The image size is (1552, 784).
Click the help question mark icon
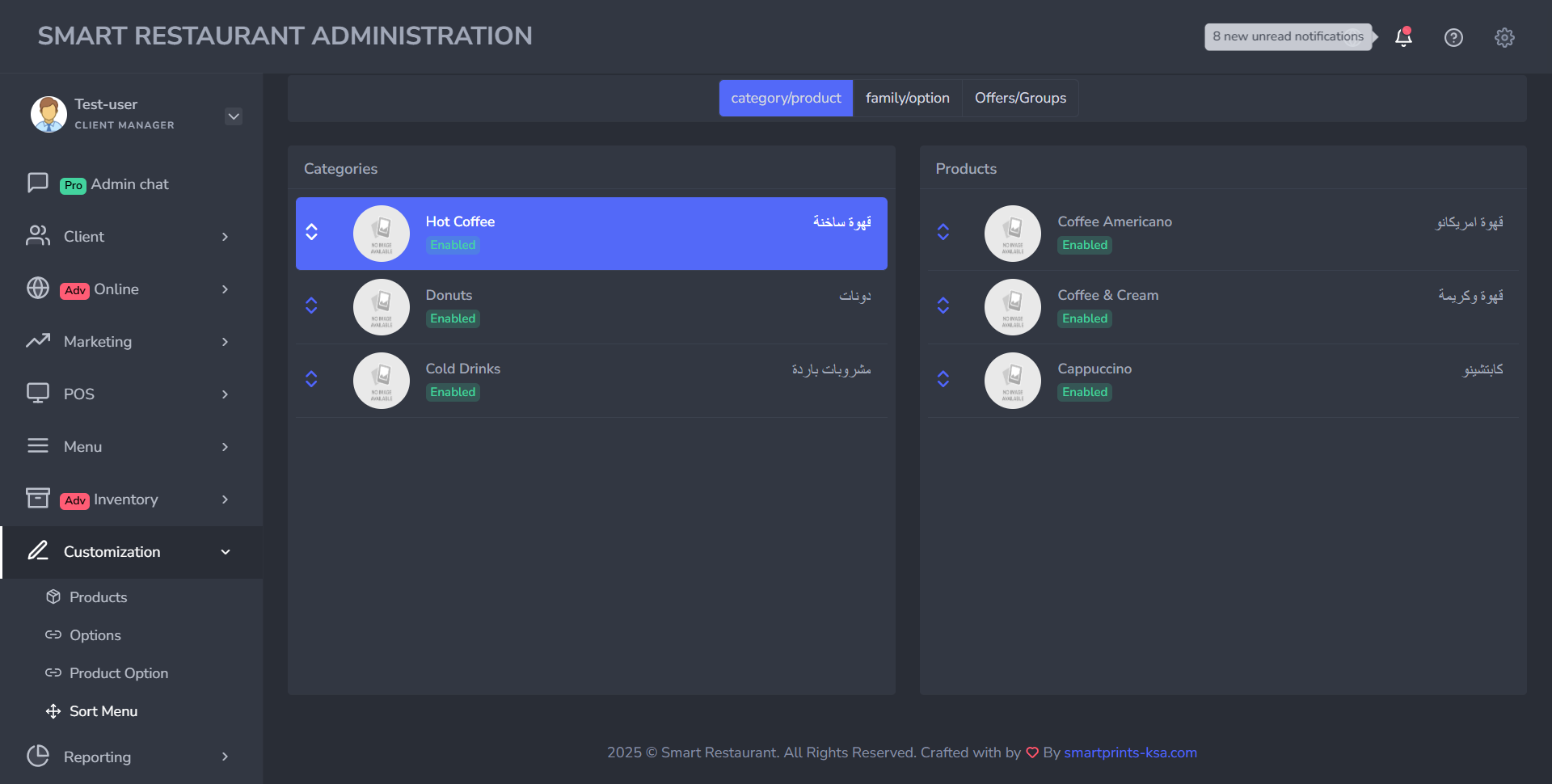pyautogui.click(x=1453, y=37)
